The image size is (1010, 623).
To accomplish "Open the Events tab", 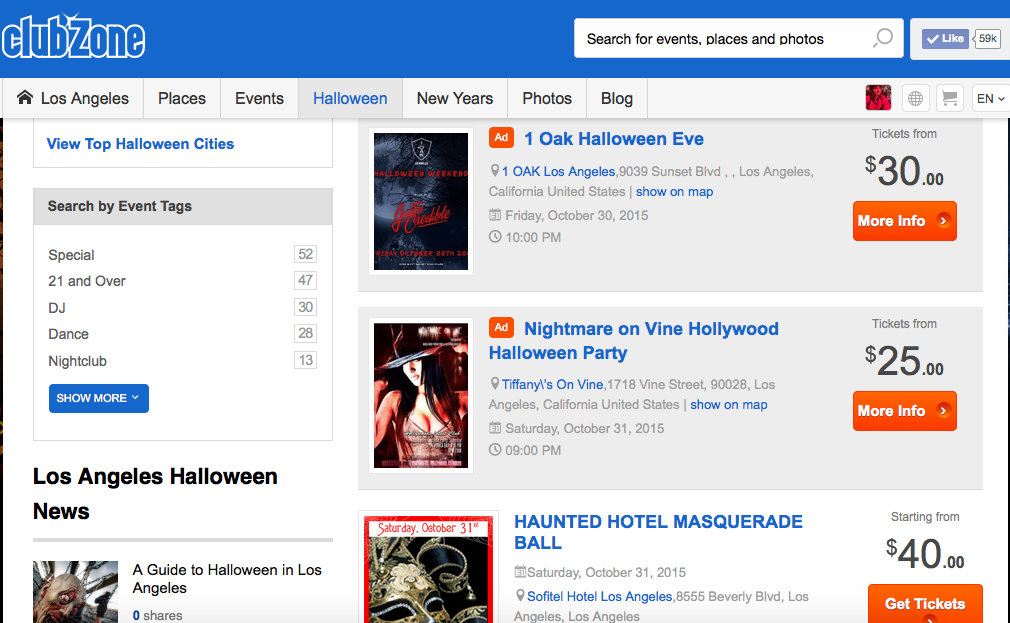I will tap(259, 99).
